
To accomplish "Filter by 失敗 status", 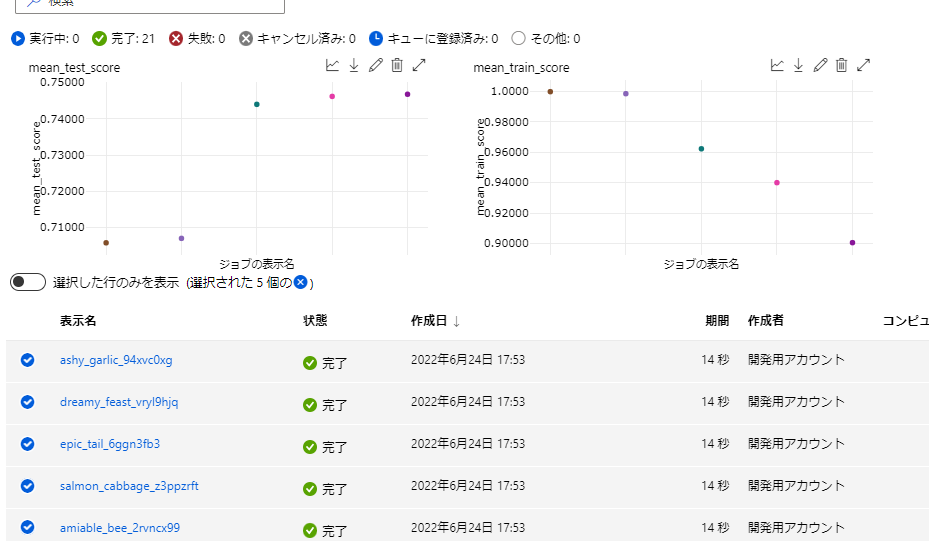I will [x=197, y=39].
